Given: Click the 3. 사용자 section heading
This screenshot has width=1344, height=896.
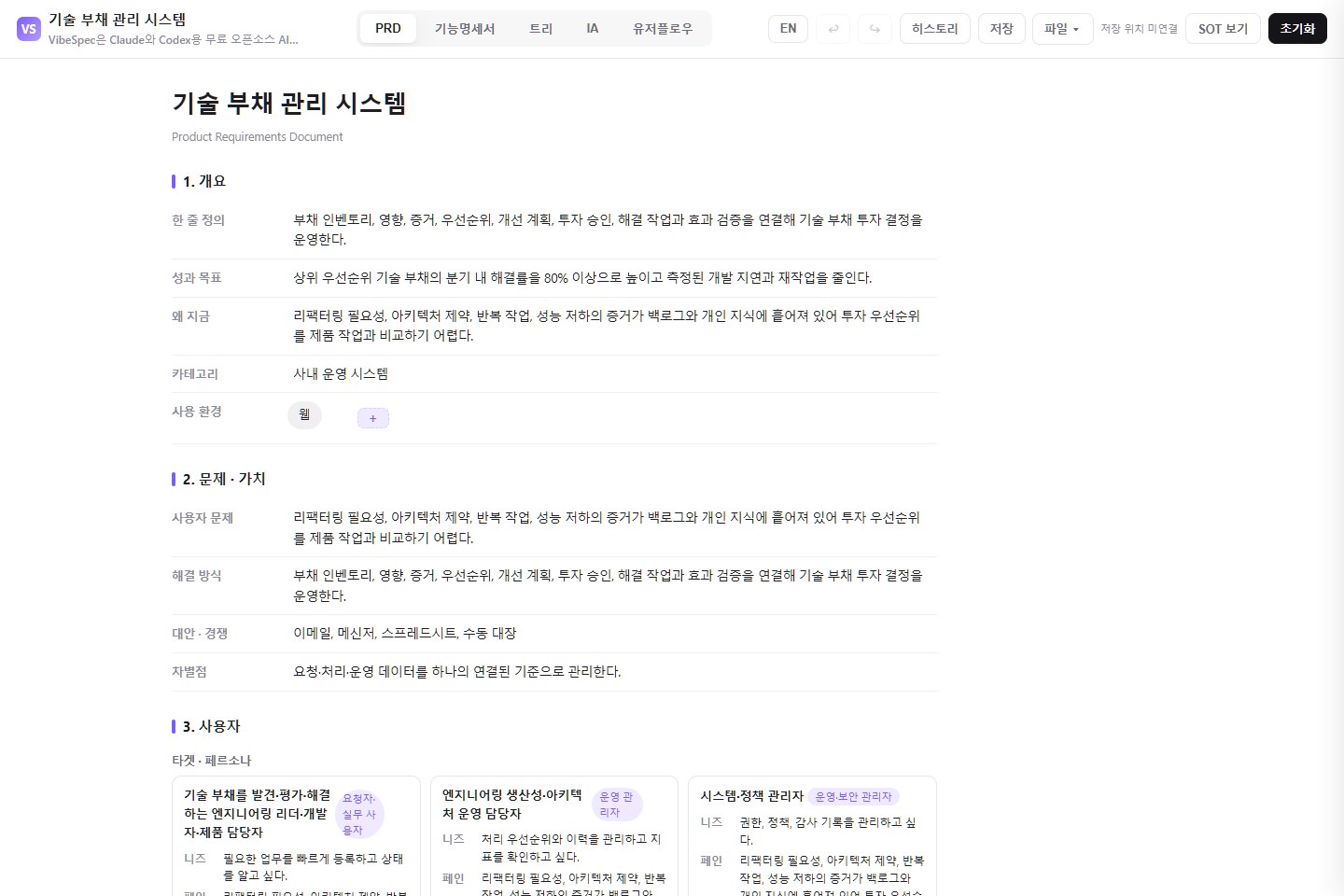Looking at the screenshot, I should tap(212, 726).
